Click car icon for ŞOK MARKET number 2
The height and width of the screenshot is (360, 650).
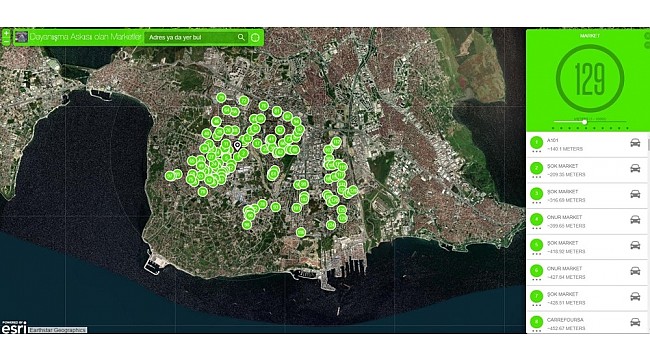[x=635, y=168]
